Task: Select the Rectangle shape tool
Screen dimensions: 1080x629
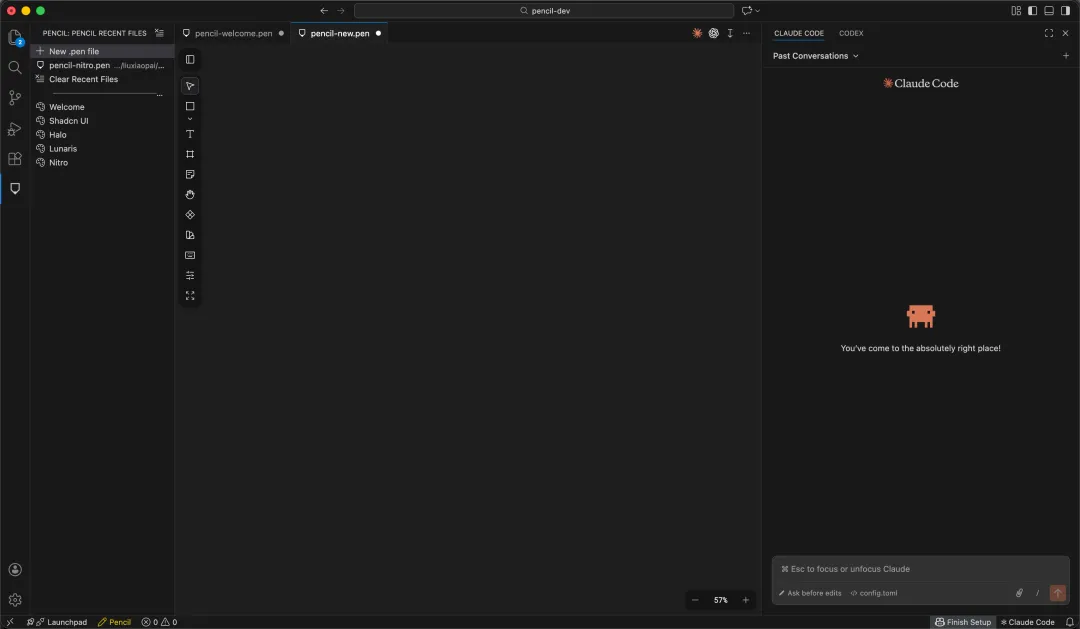Action: 190,106
